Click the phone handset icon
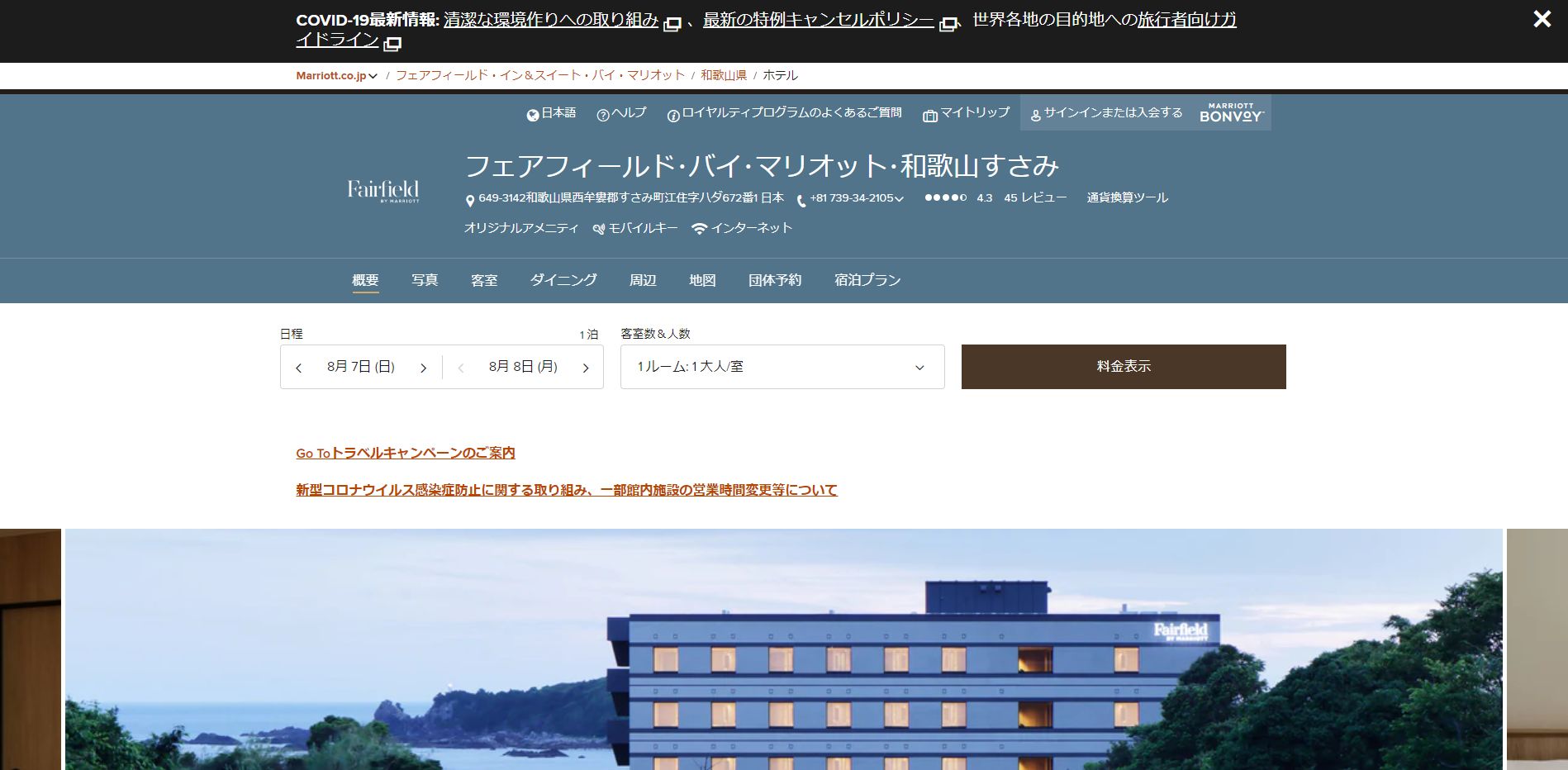Viewport: 1568px width, 770px height. pos(801,201)
